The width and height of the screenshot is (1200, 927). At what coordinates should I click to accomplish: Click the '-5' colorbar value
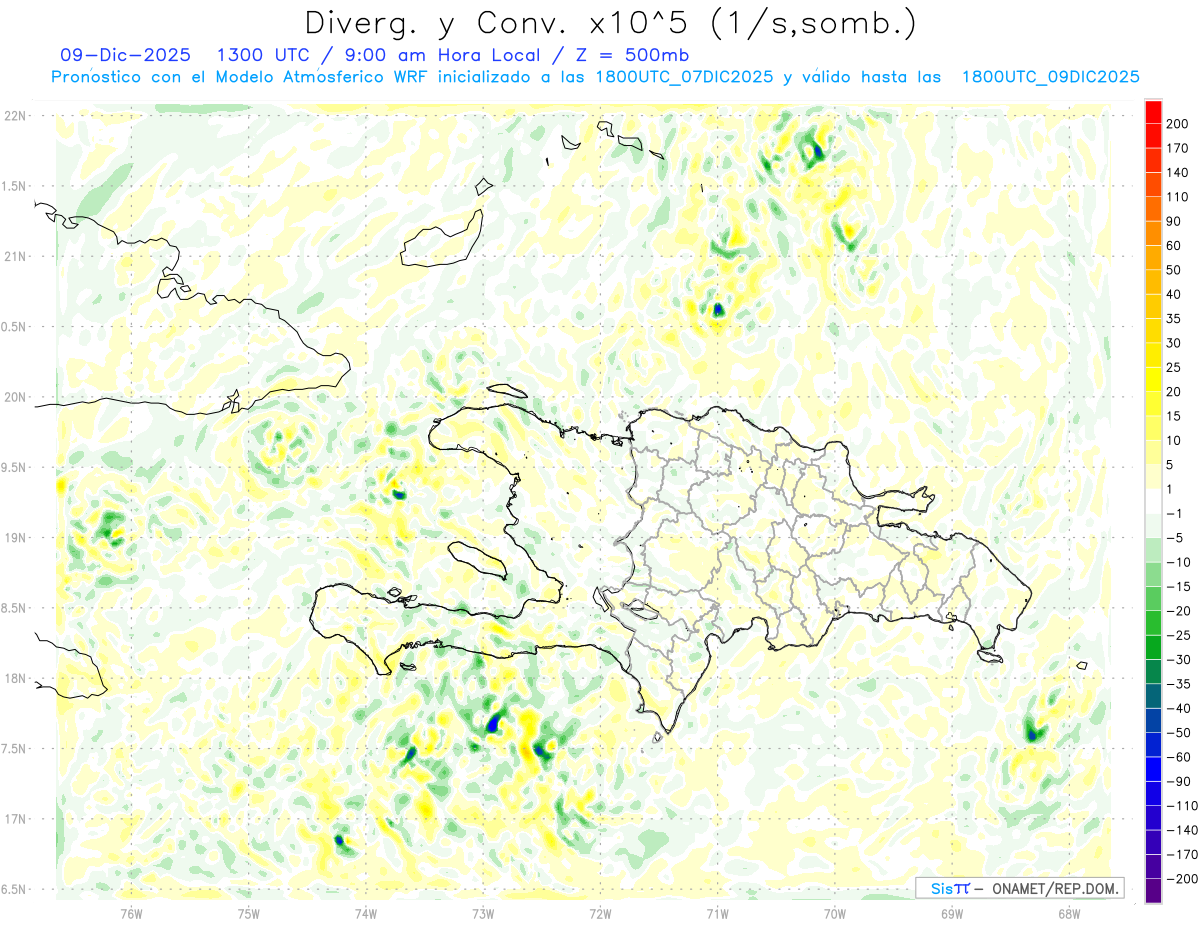point(1175,538)
